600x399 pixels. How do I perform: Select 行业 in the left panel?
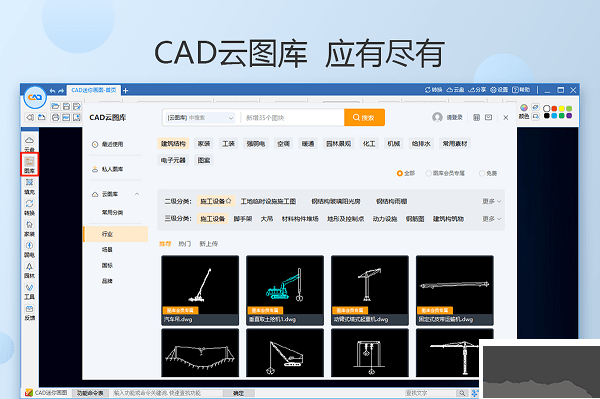[x=116, y=234]
